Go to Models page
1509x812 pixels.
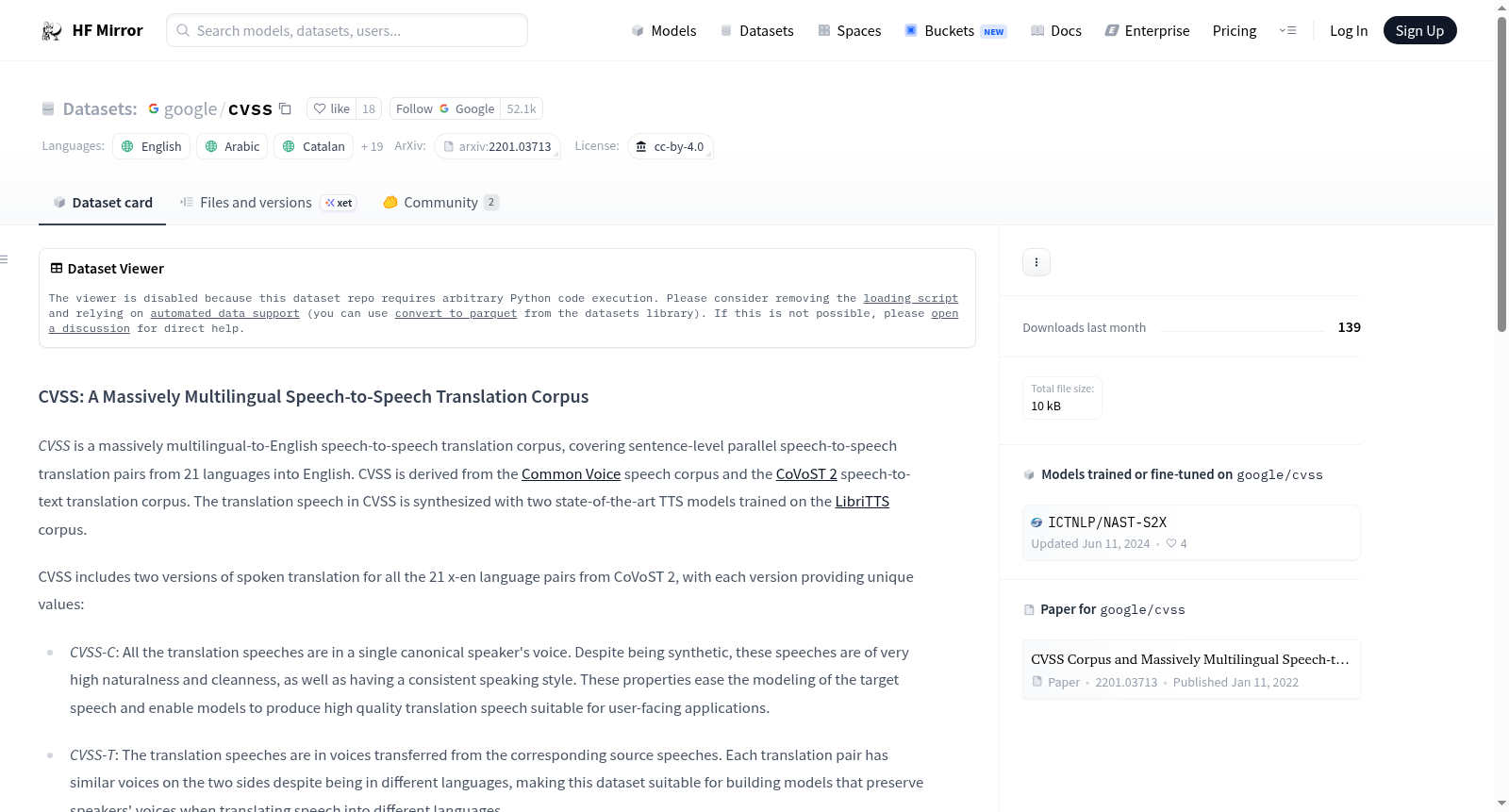pos(664,30)
